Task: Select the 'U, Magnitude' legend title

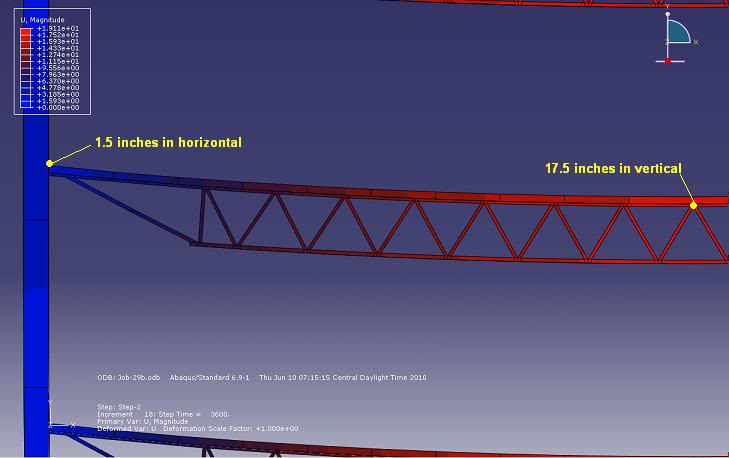Action: coord(41,18)
